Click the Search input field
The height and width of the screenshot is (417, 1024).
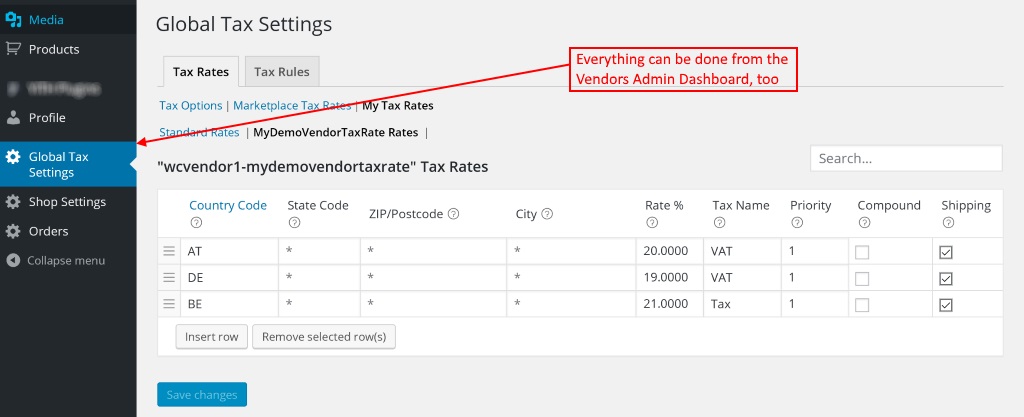(905, 158)
